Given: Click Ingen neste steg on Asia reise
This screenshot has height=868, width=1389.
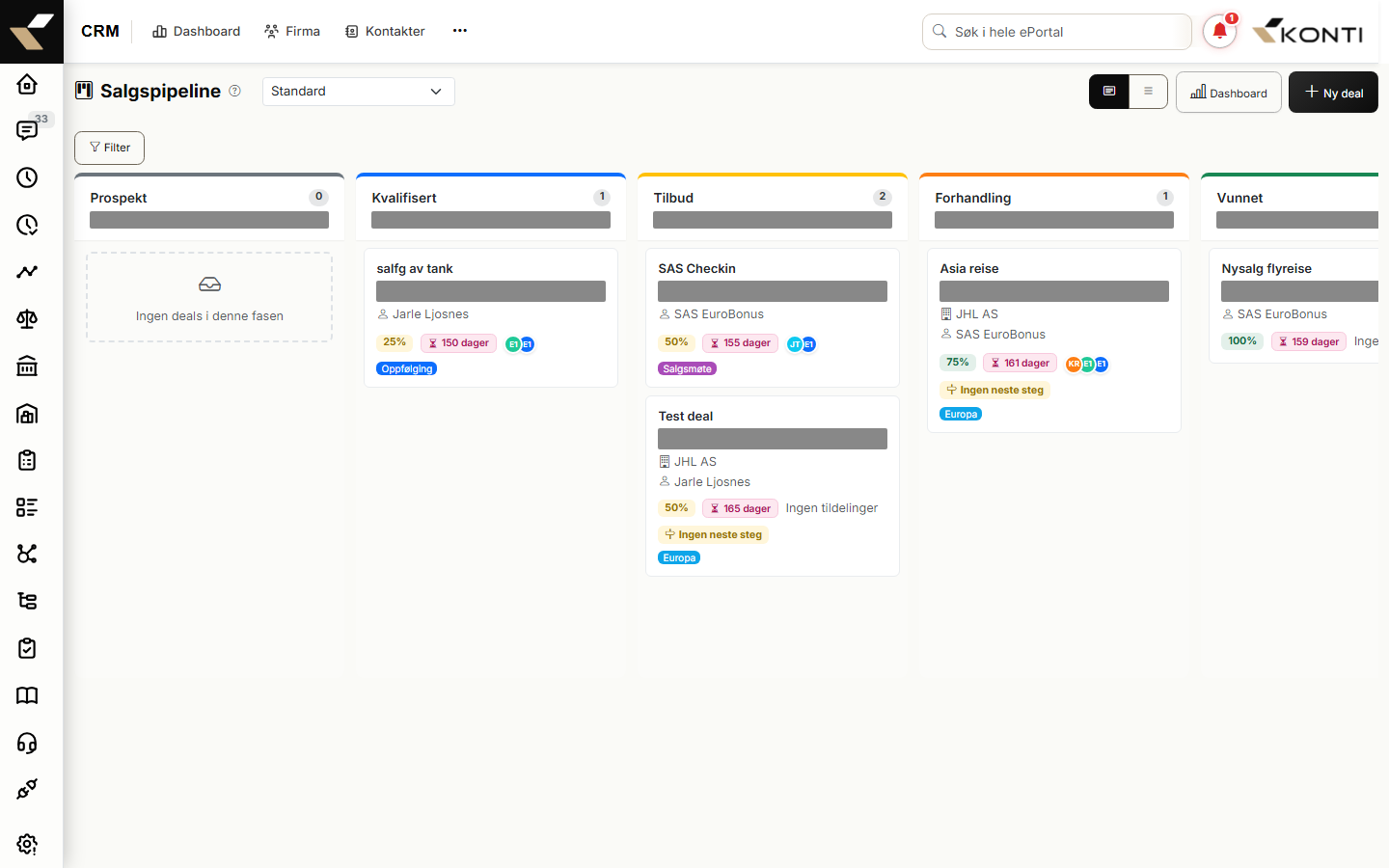Looking at the screenshot, I should coord(994,390).
